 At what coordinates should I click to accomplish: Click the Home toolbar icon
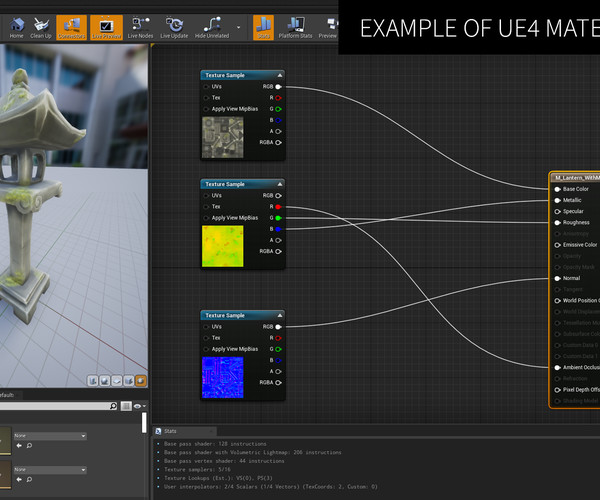(16, 26)
